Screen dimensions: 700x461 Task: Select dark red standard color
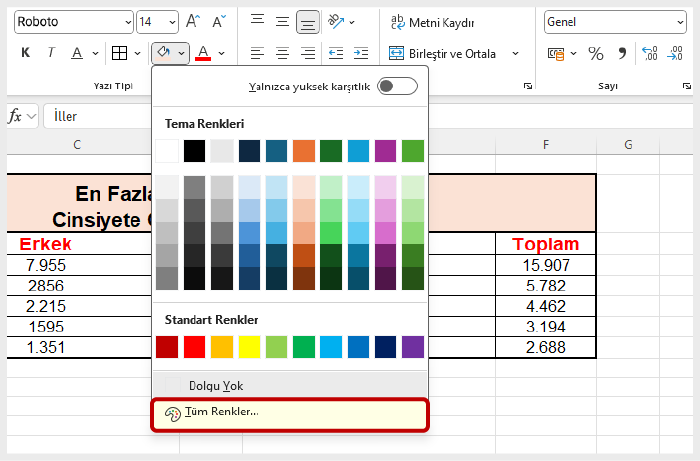point(167,347)
